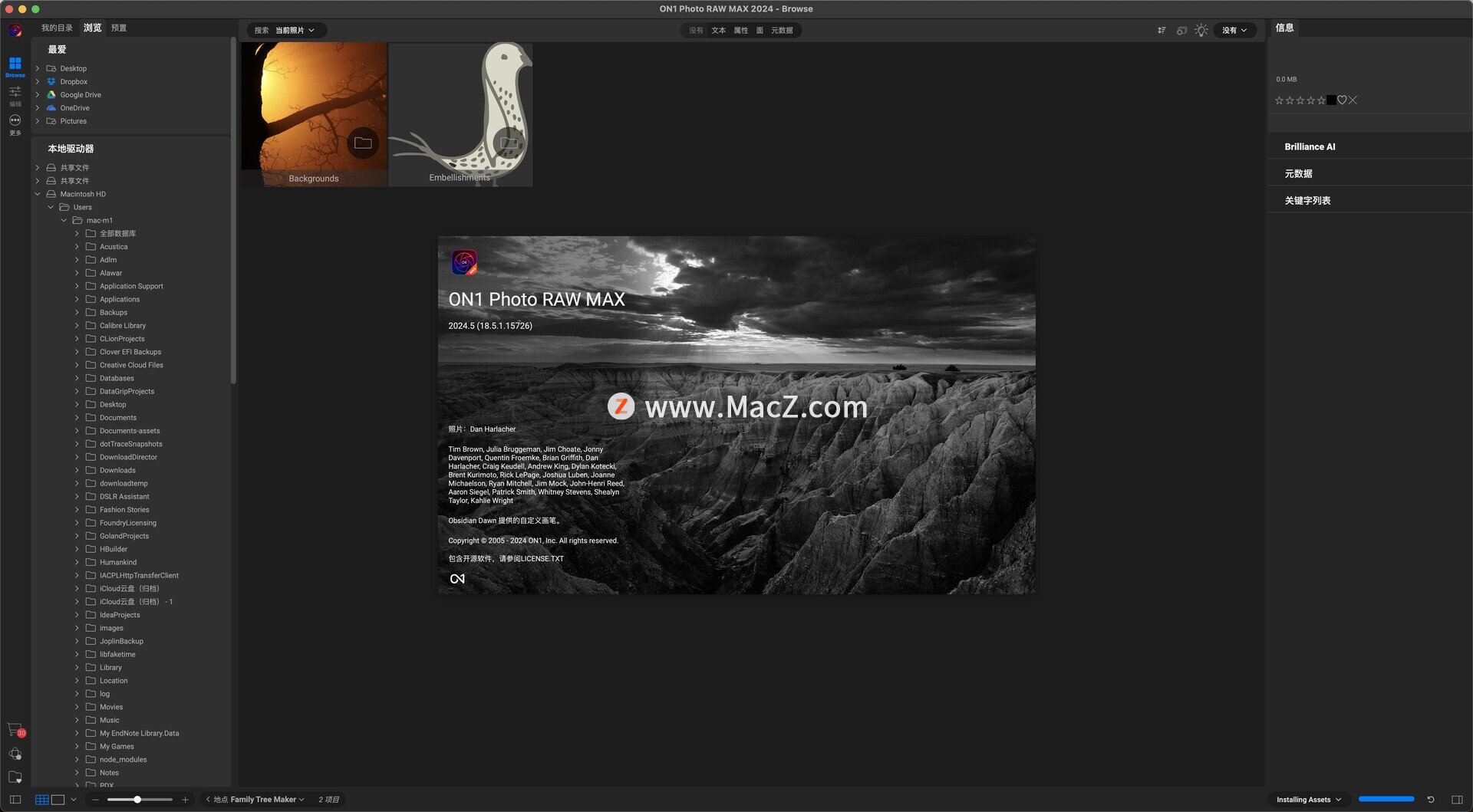1473x812 pixels.
Task: Open the Embellishments folder thumbnail
Action: coord(460,114)
